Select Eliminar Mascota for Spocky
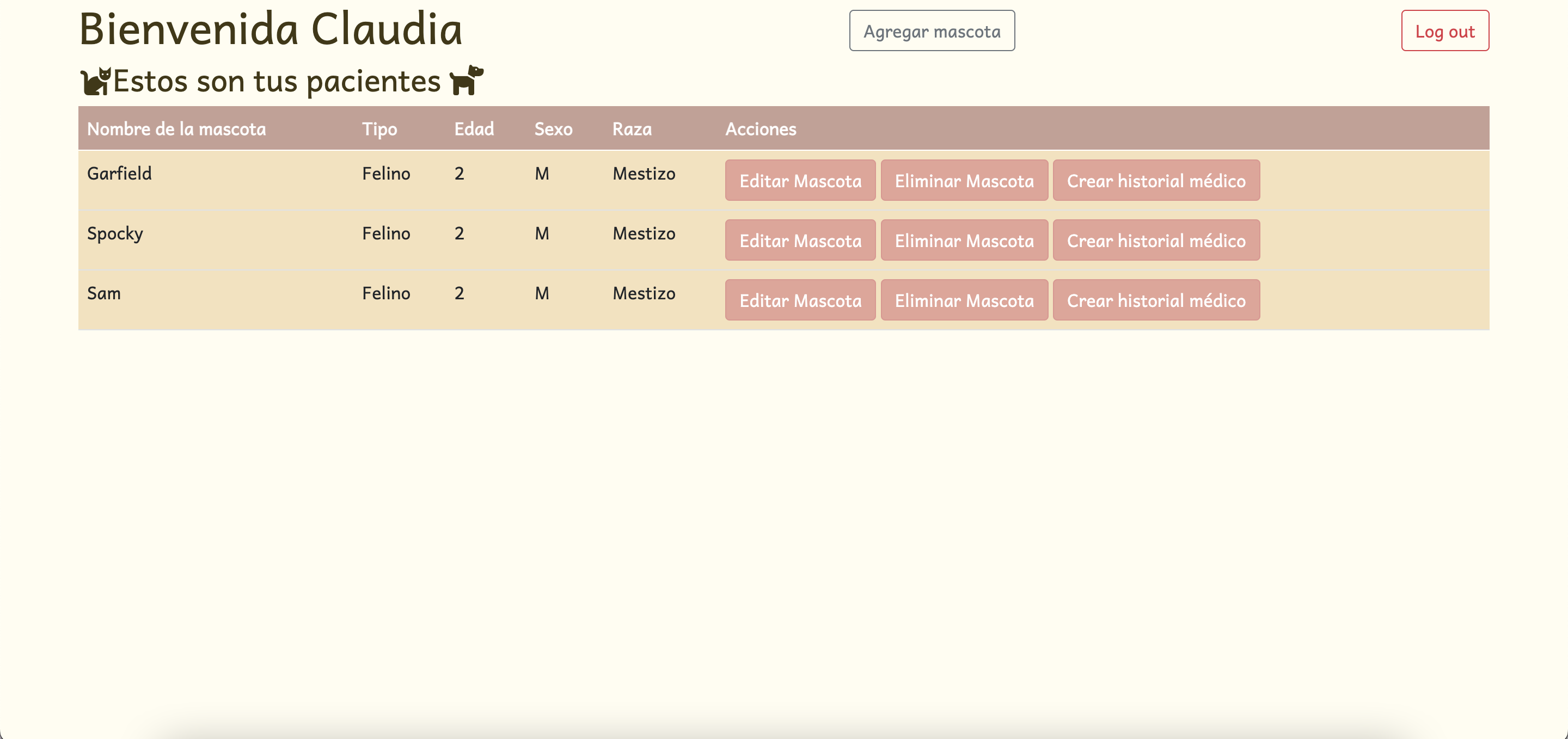 tap(964, 239)
